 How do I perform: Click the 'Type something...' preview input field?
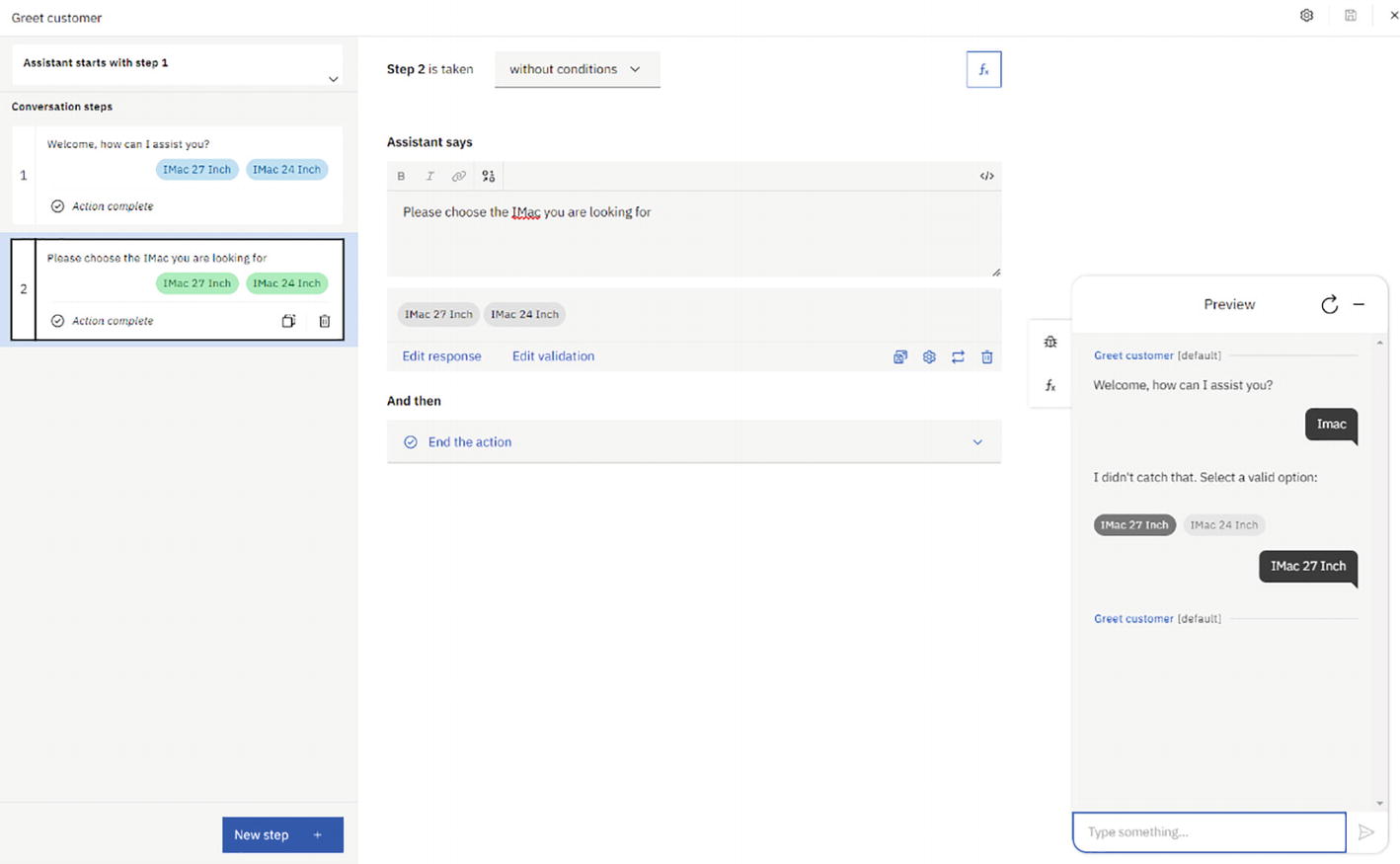coord(1208,831)
